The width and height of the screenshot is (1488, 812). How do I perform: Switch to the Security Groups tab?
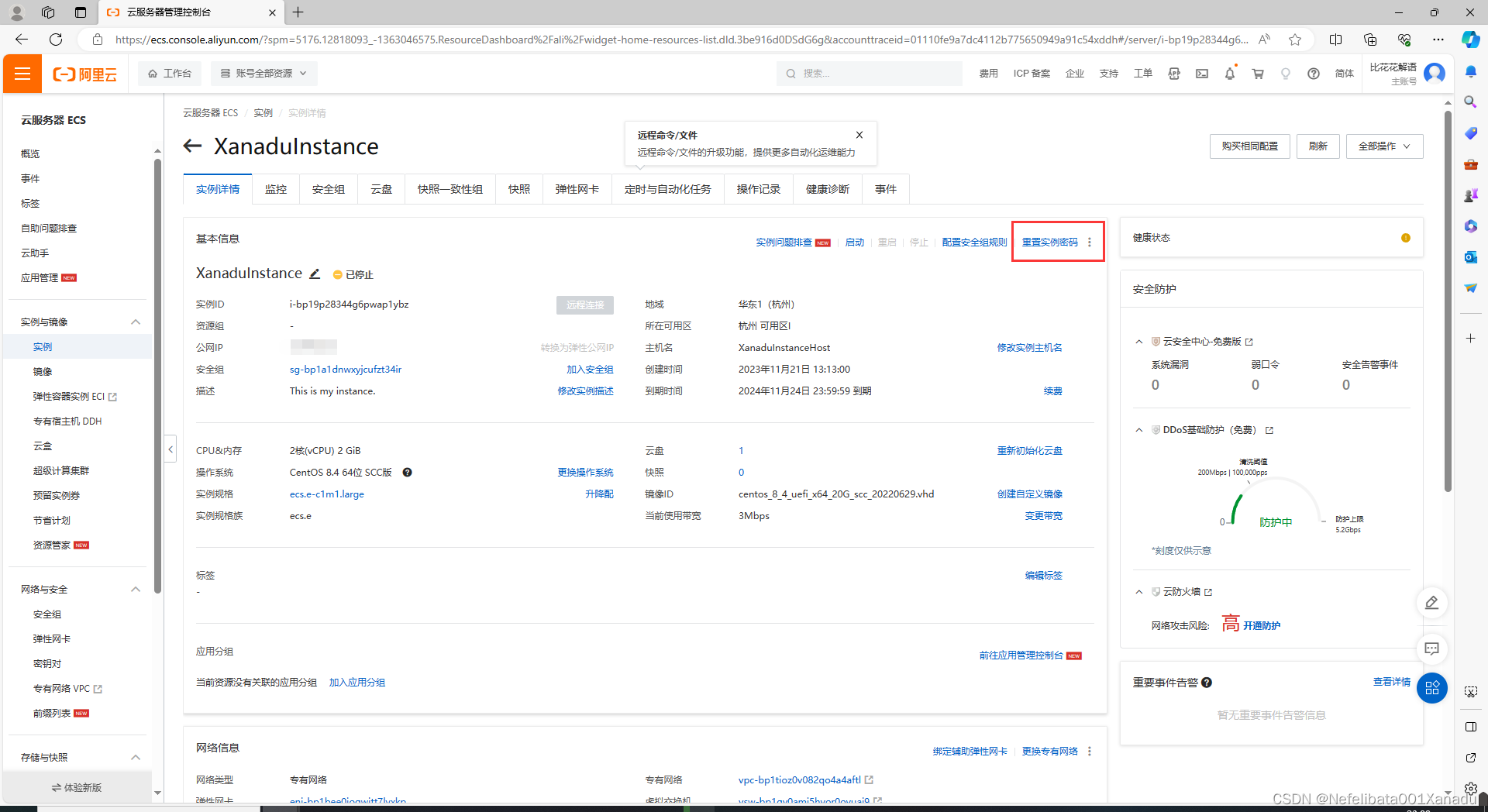click(x=329, y=189)
